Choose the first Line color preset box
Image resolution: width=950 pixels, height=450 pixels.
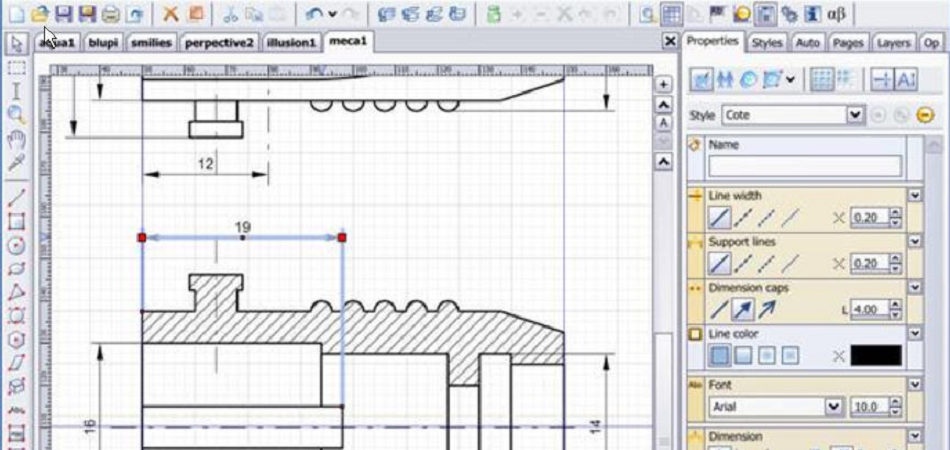click(719, 355)
